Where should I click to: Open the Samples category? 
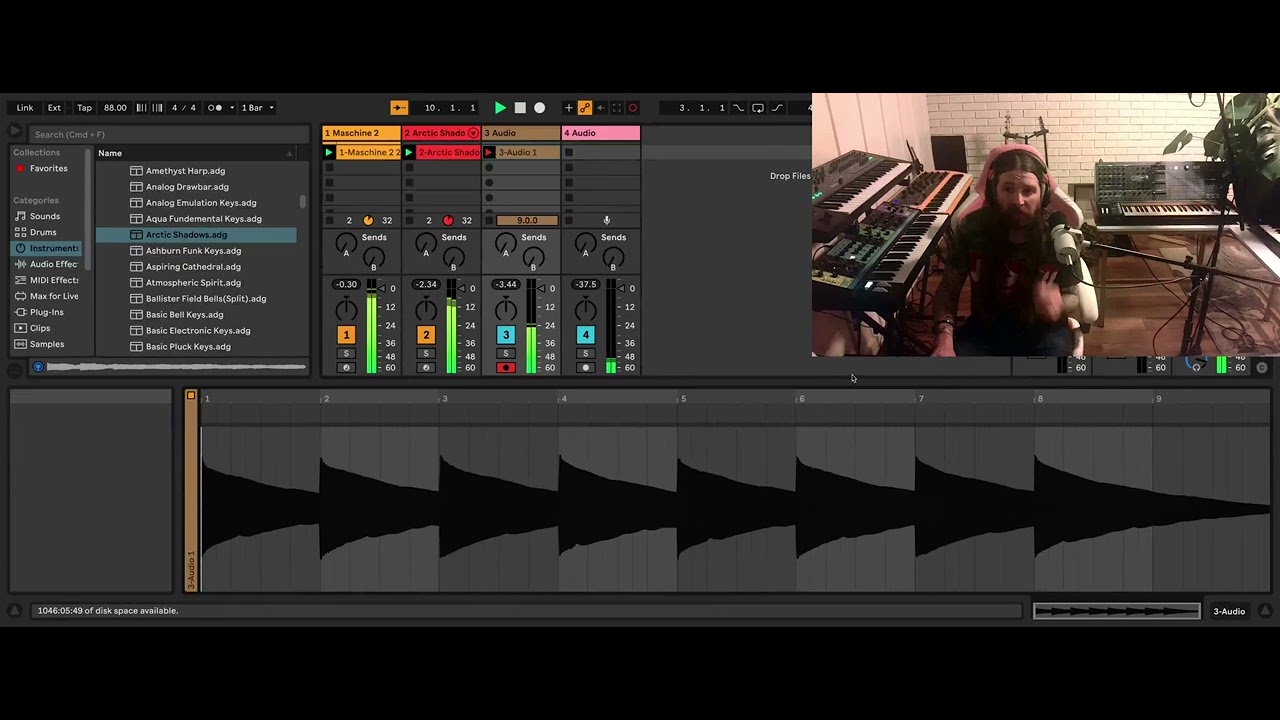coord(47,344)
